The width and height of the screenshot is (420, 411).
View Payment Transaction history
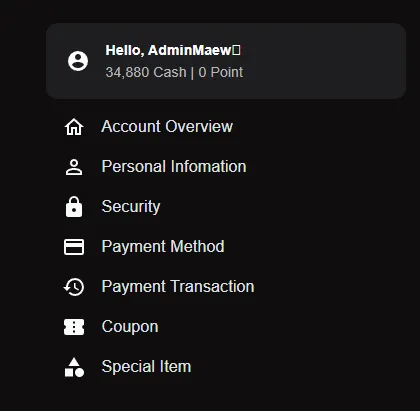coord(178,287)
